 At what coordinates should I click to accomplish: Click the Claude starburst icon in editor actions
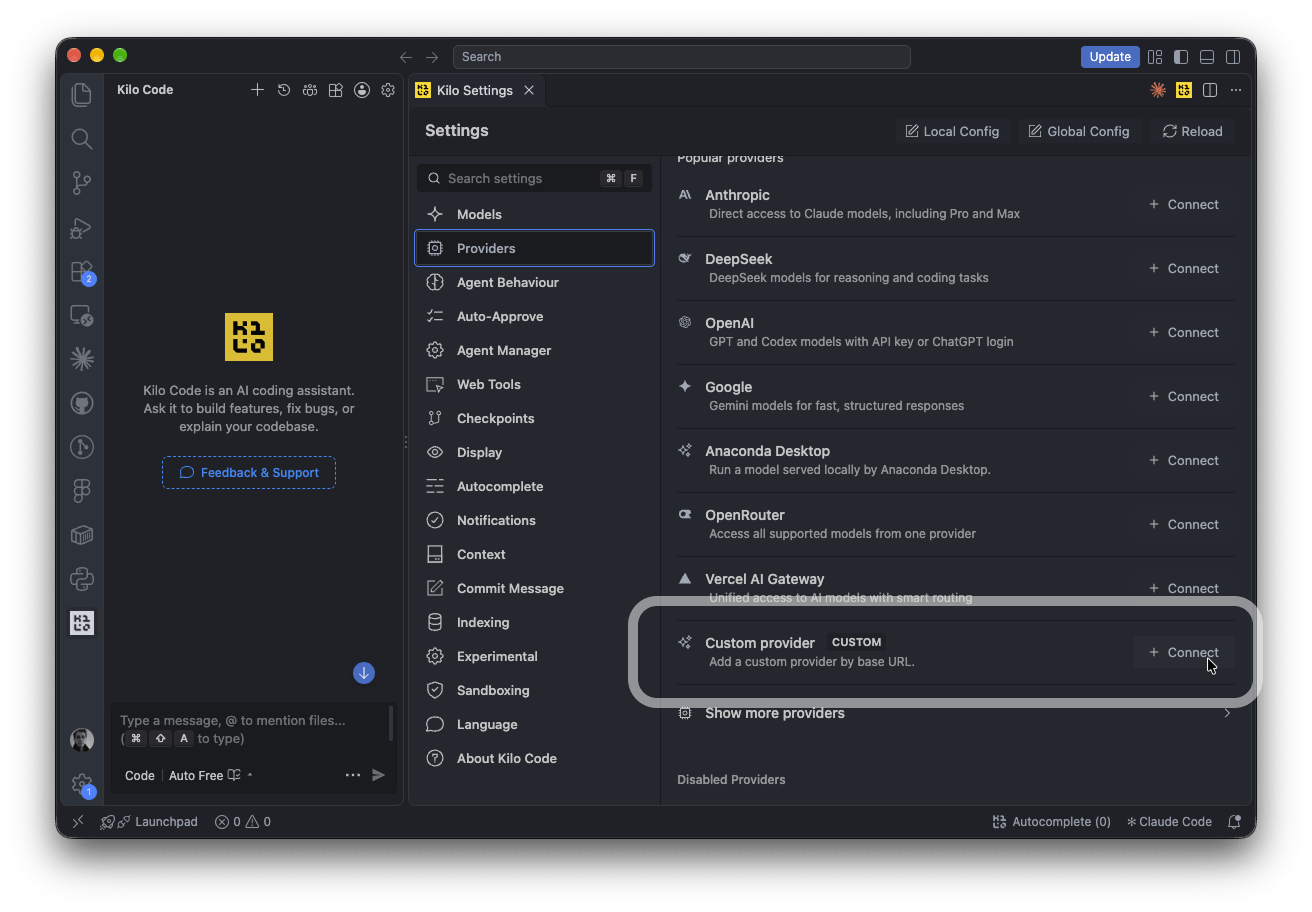click(1158, 90)
